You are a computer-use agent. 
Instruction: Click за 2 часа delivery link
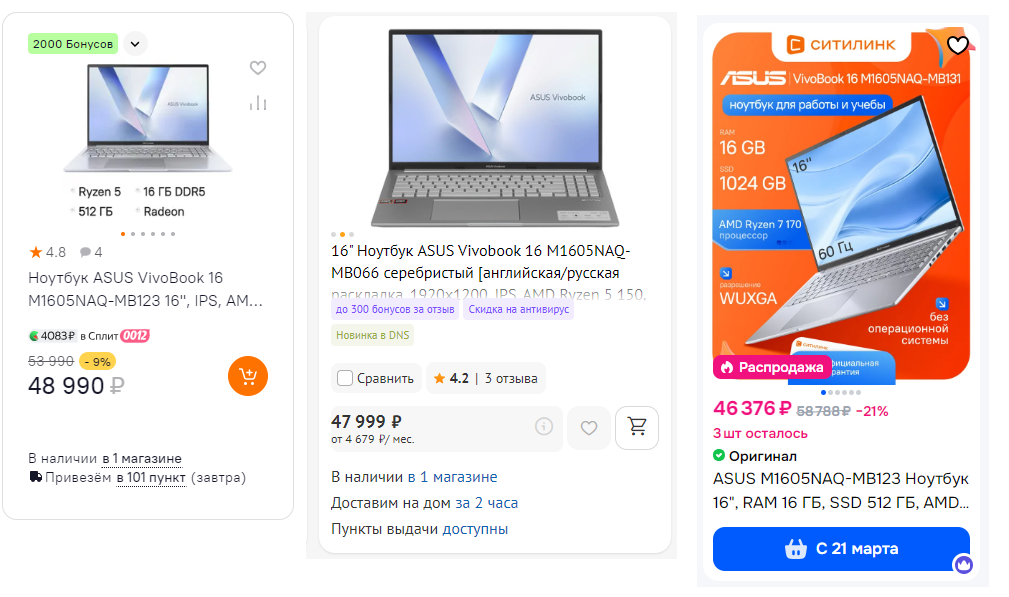pos(486,503)
